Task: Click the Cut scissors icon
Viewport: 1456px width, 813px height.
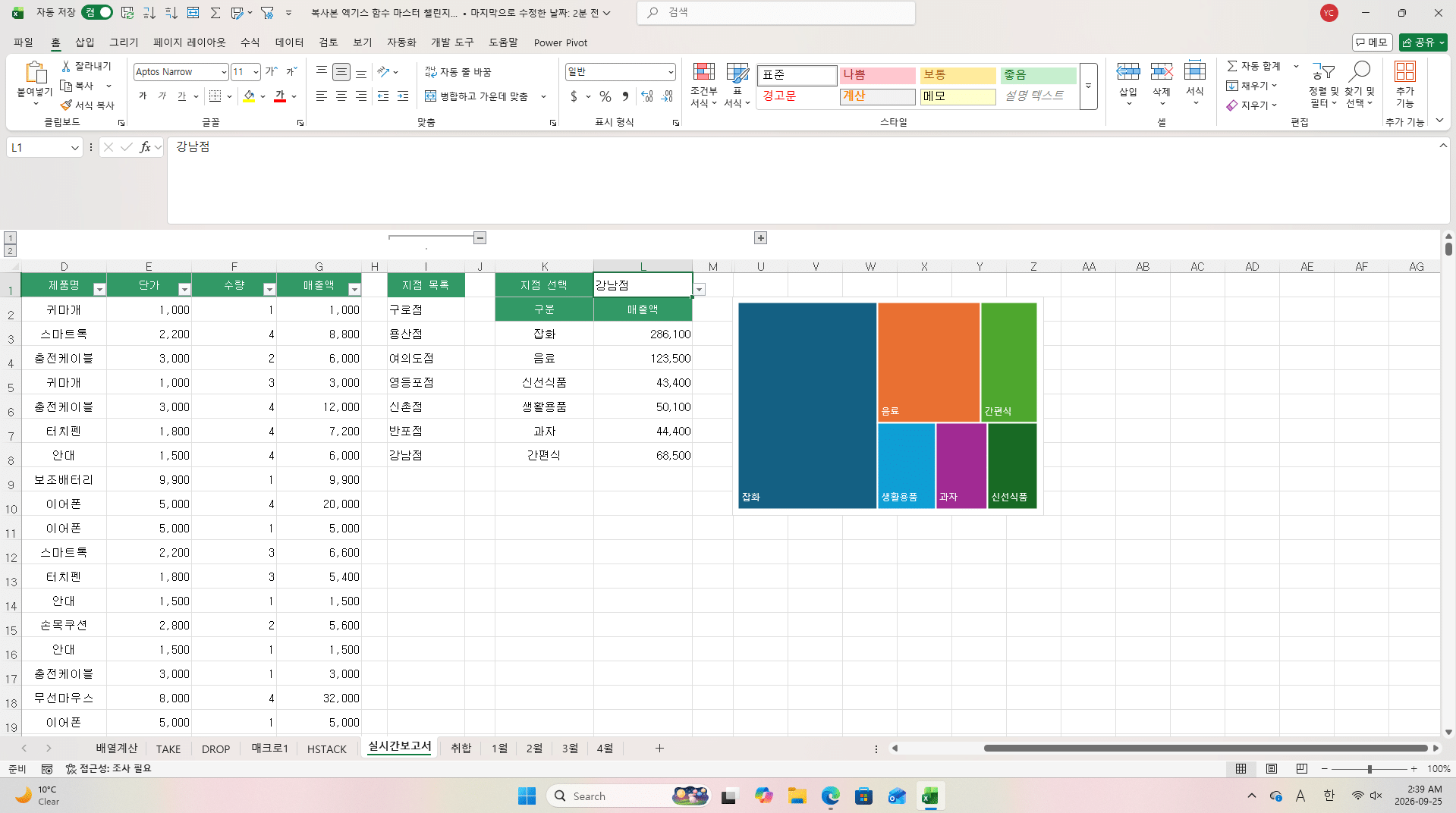Action: click(66, 67)
